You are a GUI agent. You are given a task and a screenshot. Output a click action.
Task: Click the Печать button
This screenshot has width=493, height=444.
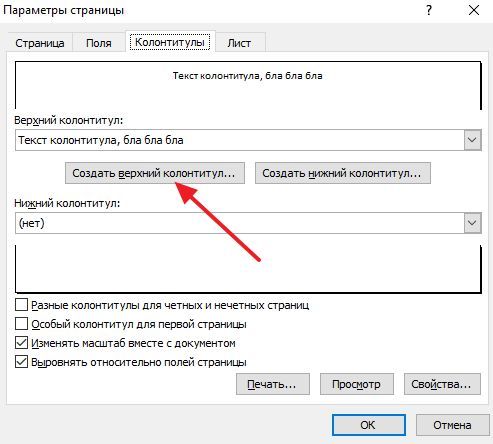click(273, 384)
